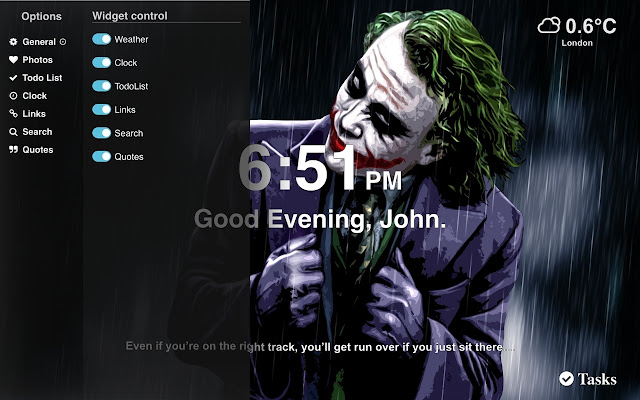Click the Links chain icon
The width and height of the screenshot is (640, 400).
[13, 113]
